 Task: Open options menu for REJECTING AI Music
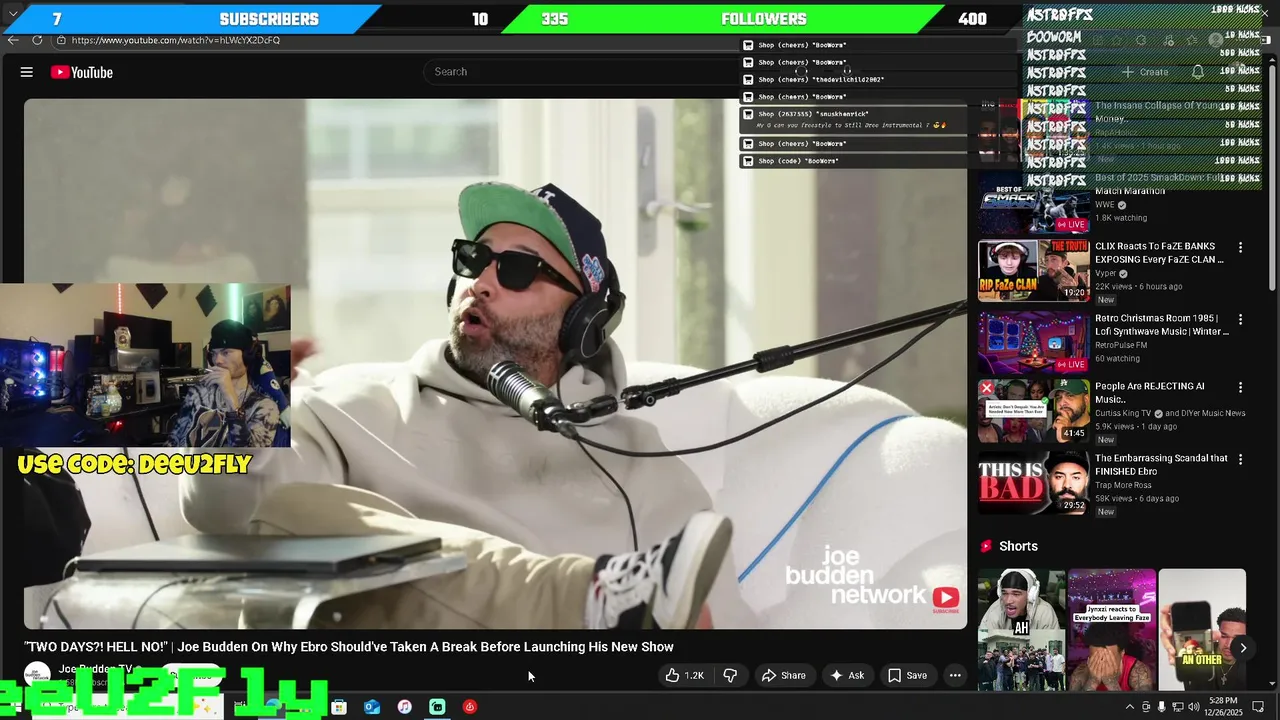[x=1241, y=387]
